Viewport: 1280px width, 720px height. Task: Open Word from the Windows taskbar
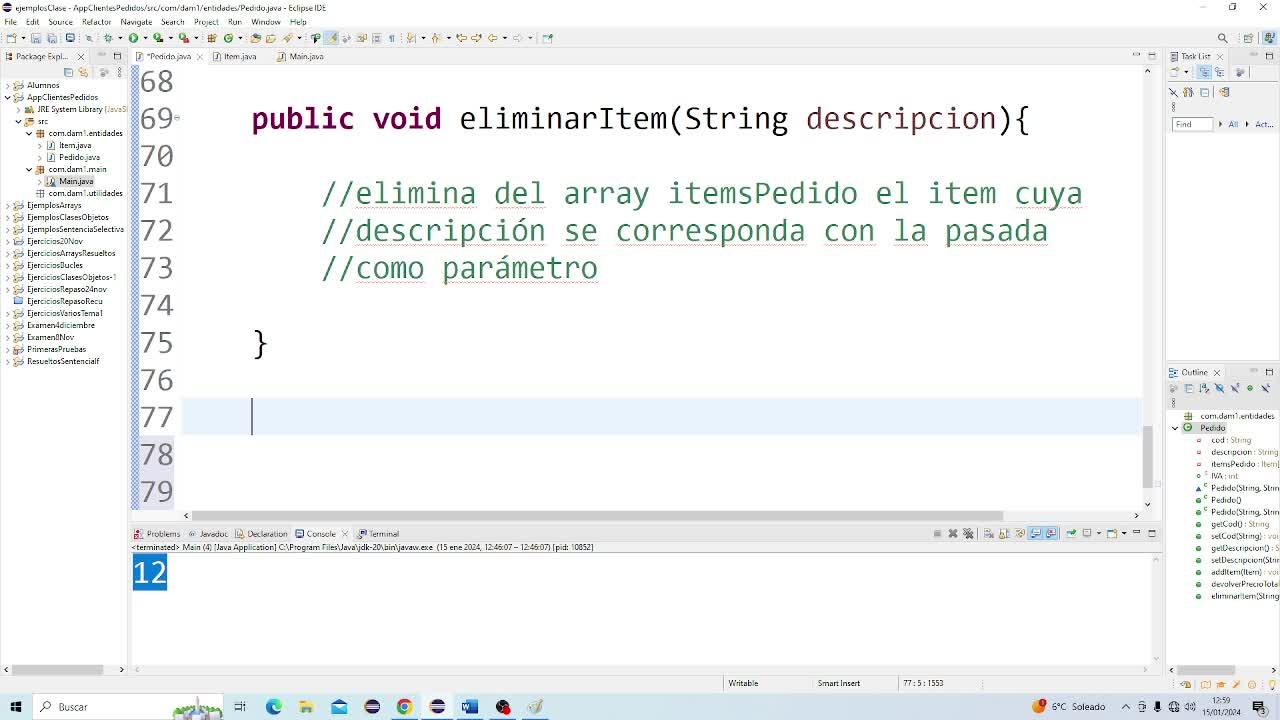[x=470, y=707]
